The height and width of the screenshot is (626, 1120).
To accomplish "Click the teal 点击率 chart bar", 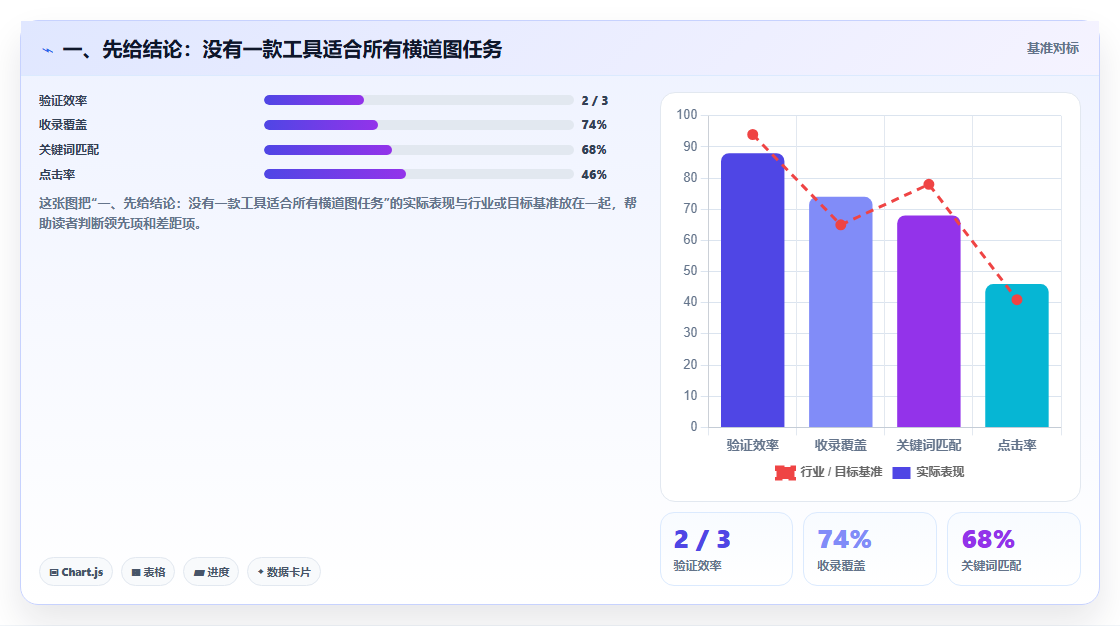I will pos(1016,356).
